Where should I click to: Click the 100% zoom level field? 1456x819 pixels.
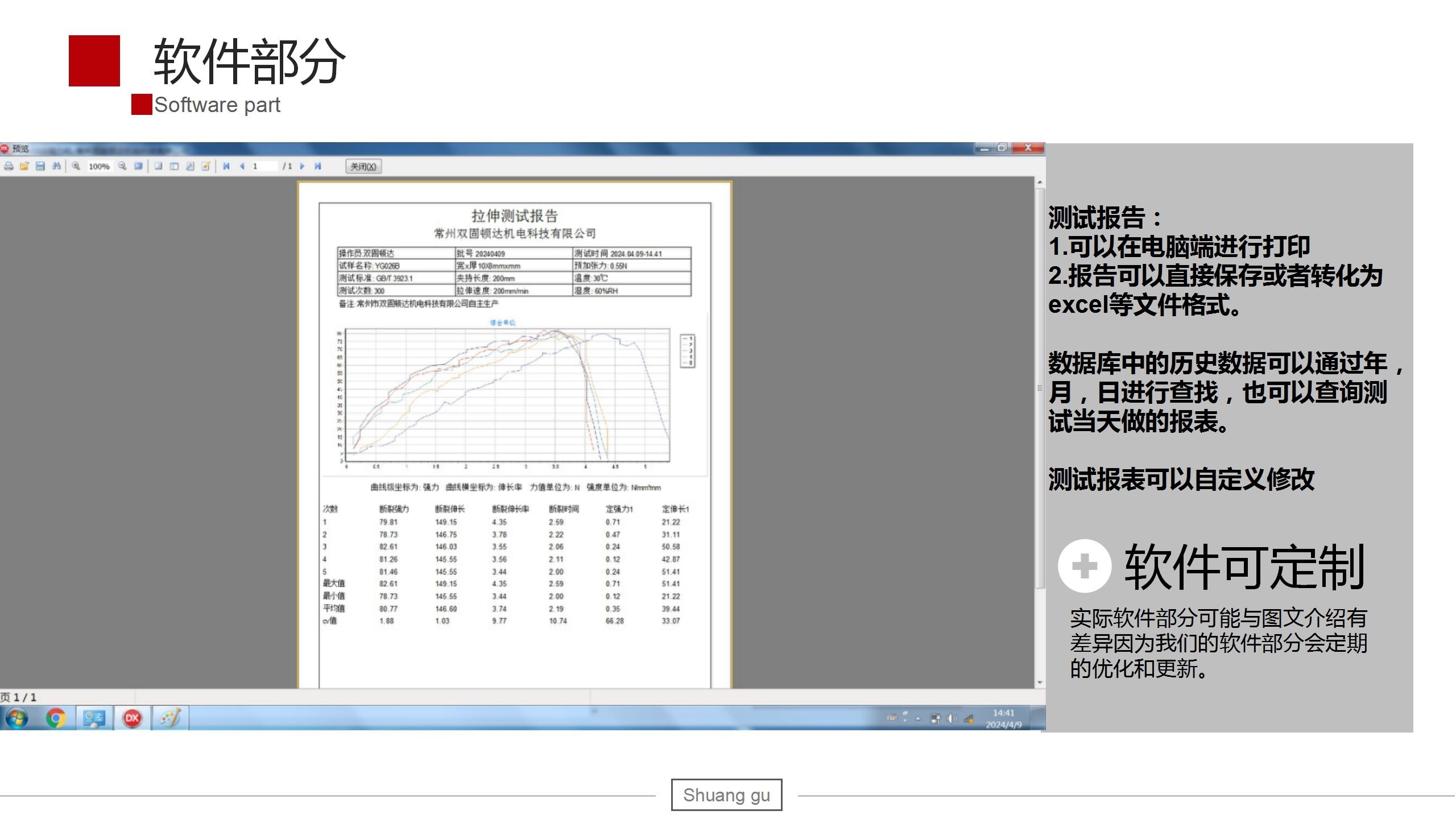tap(99, 166)
